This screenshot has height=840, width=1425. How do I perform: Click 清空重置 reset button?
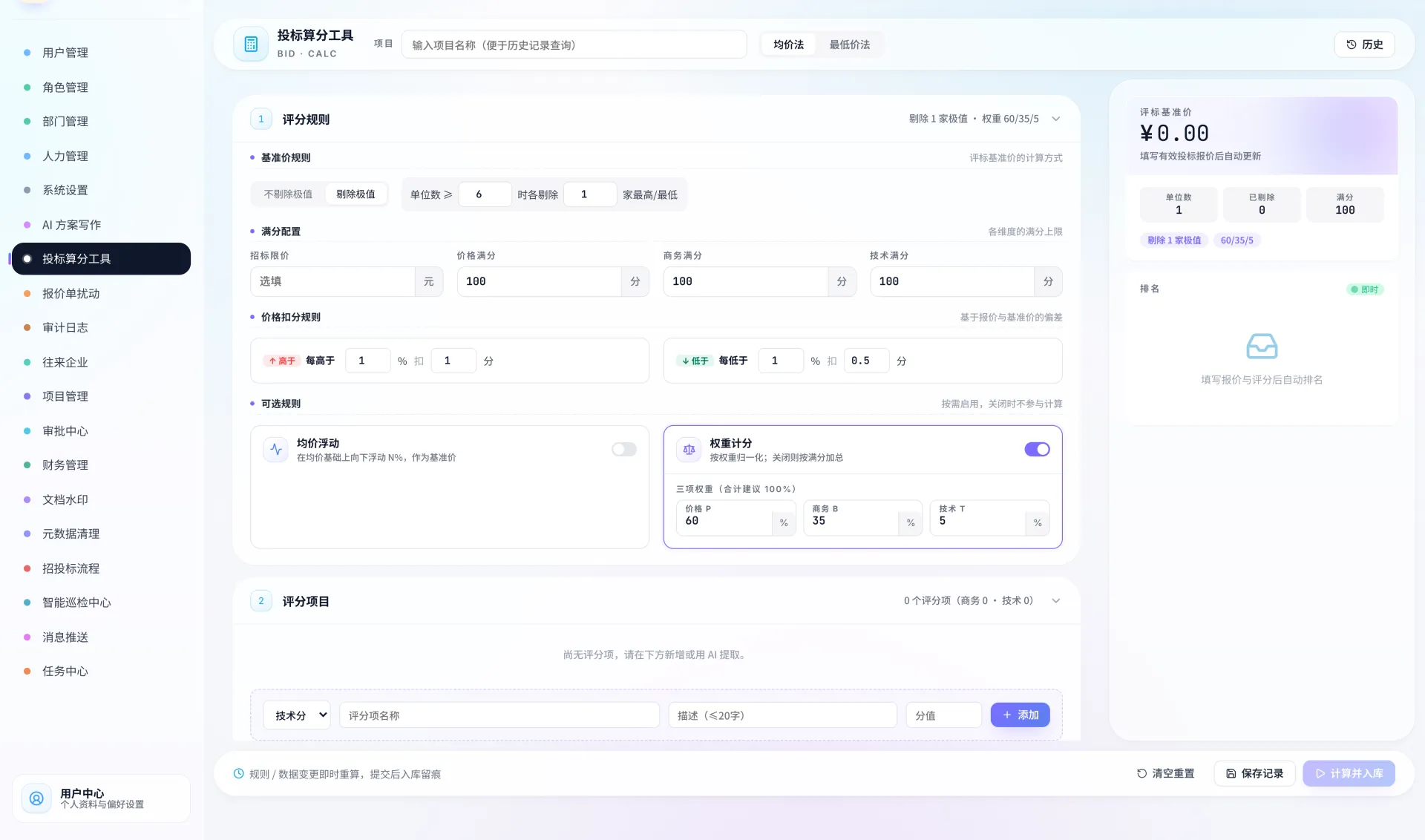pos(1166,773)
